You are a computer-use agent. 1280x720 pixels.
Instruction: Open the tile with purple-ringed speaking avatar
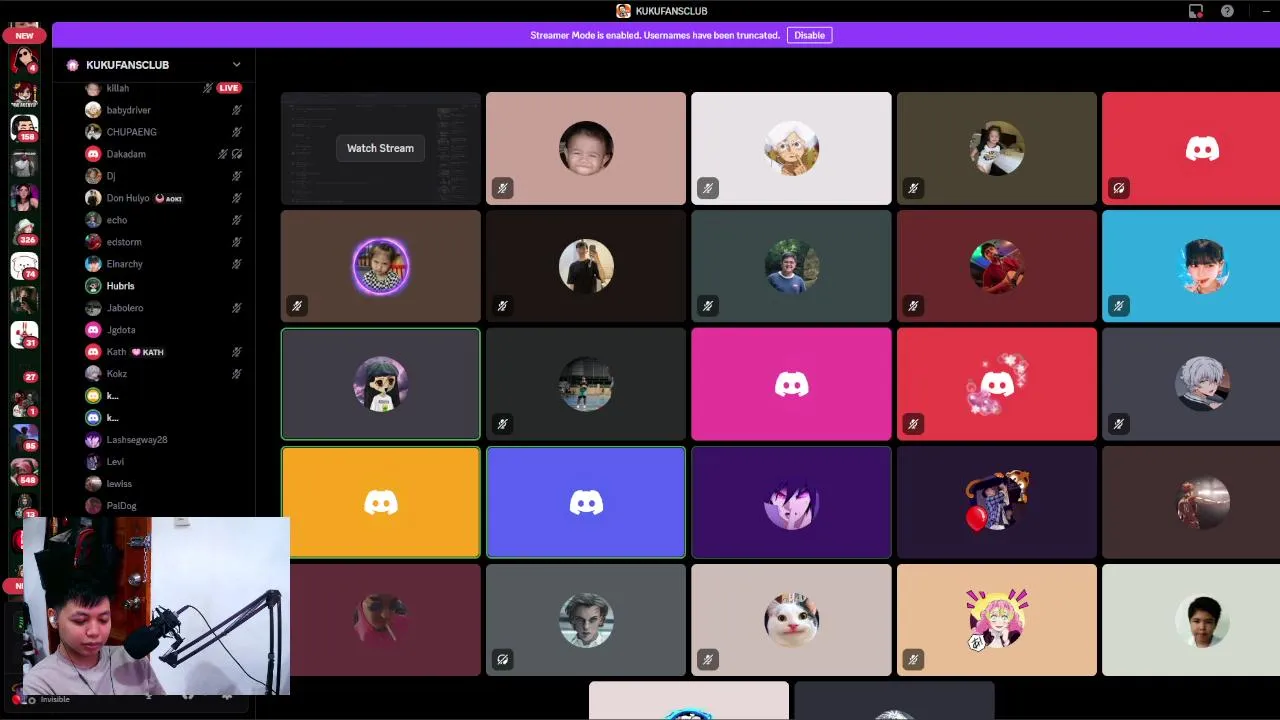point(380,266)
